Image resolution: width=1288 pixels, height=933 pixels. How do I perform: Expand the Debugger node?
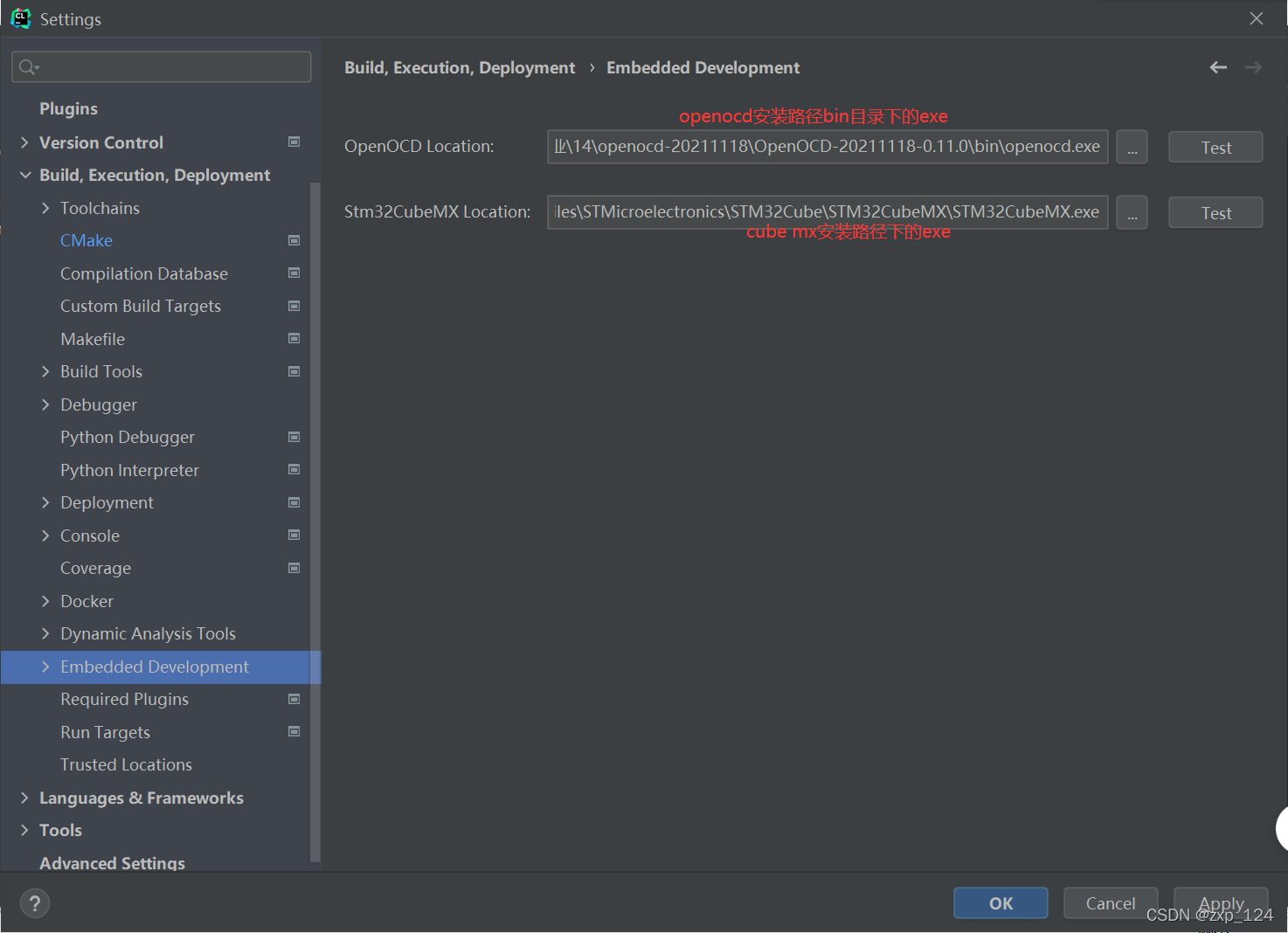click(x=45, y=404)
